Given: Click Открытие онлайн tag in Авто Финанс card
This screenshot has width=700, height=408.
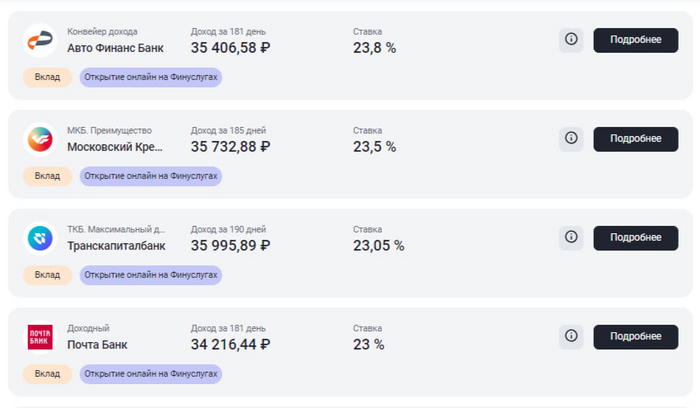Looking at the screenshot, I should [x=150, y=77].
